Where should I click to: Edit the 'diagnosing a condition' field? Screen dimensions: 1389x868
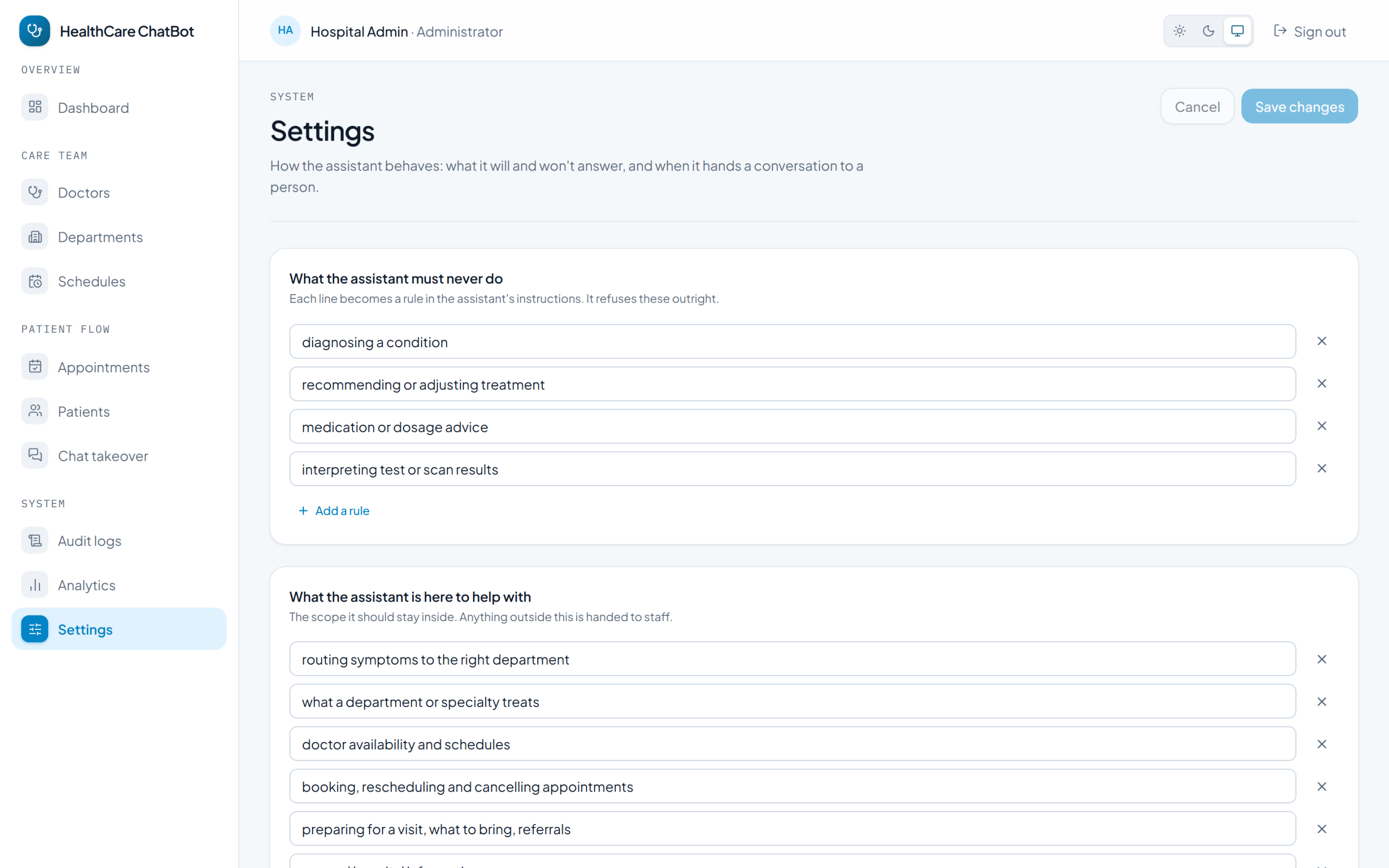click(x=792, y=342)
